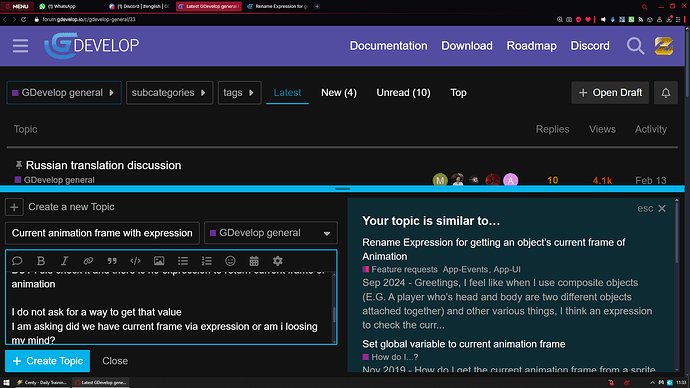
Task: Open Documentation link
Action: [388, 46]
